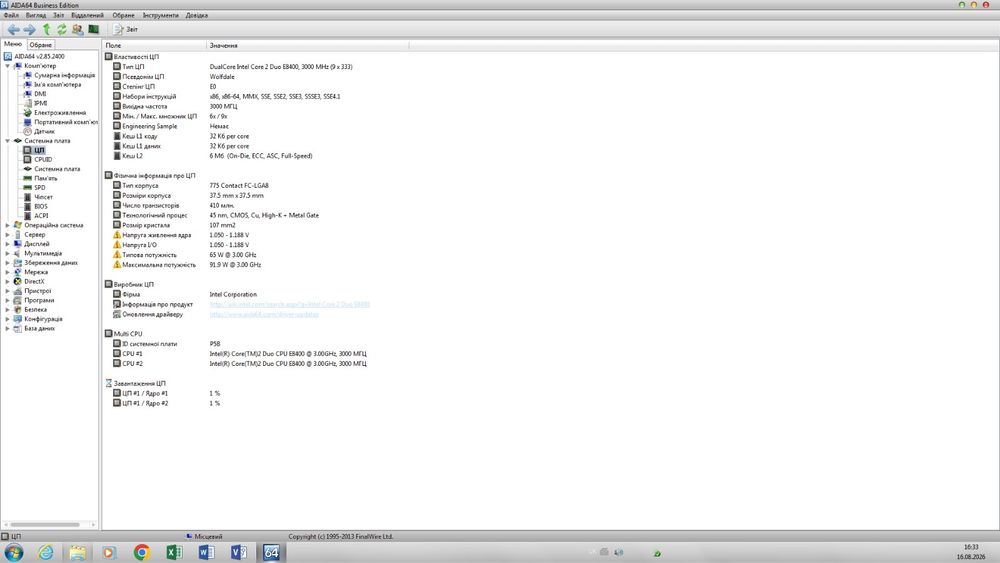
Task: Open Word from the taskbar
Action: tap(206, 552)
